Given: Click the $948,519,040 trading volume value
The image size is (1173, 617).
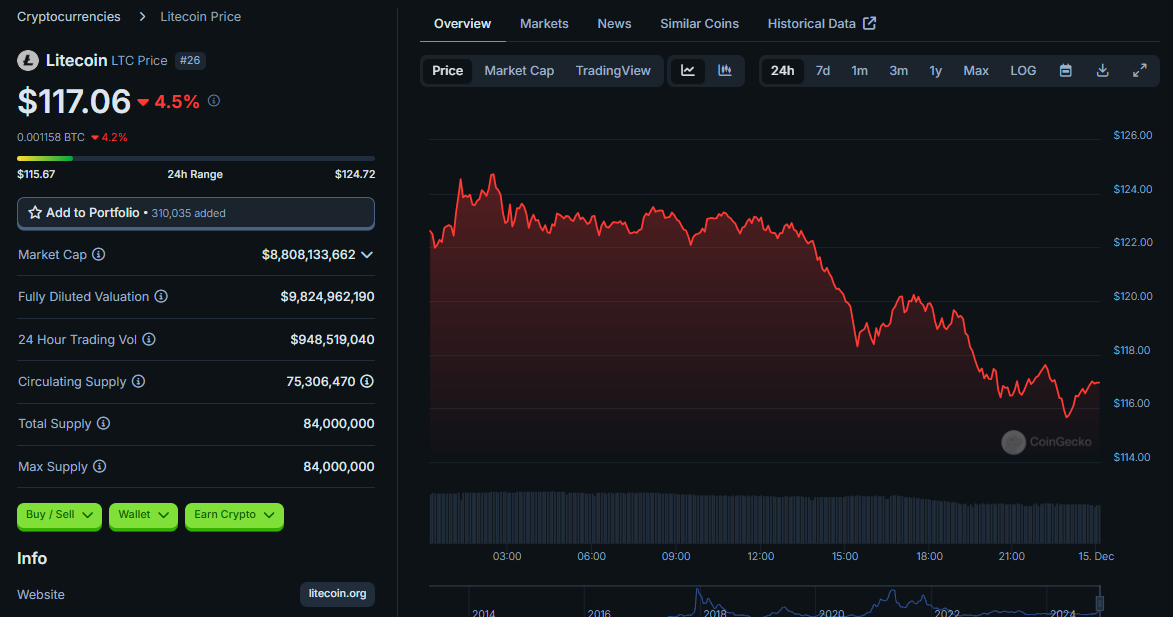Looking at the screenshot, I should pos(332,340).
